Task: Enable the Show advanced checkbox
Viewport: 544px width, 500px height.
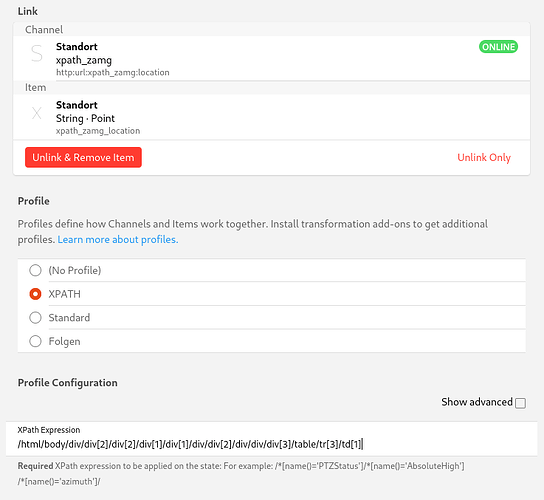Action: point(520,403)
